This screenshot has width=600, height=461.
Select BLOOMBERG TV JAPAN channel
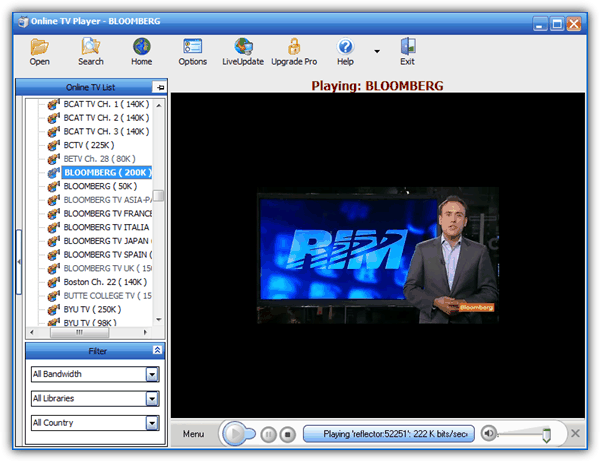point(108,241)
